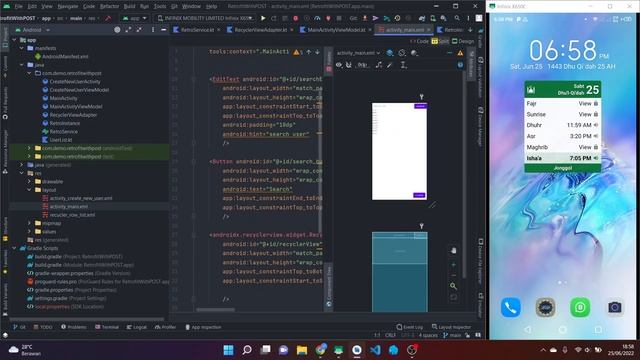This screenshot has width=640, height=360.
Task: Open Visual Studio Code from taskbar
Action: click(376, 350)
